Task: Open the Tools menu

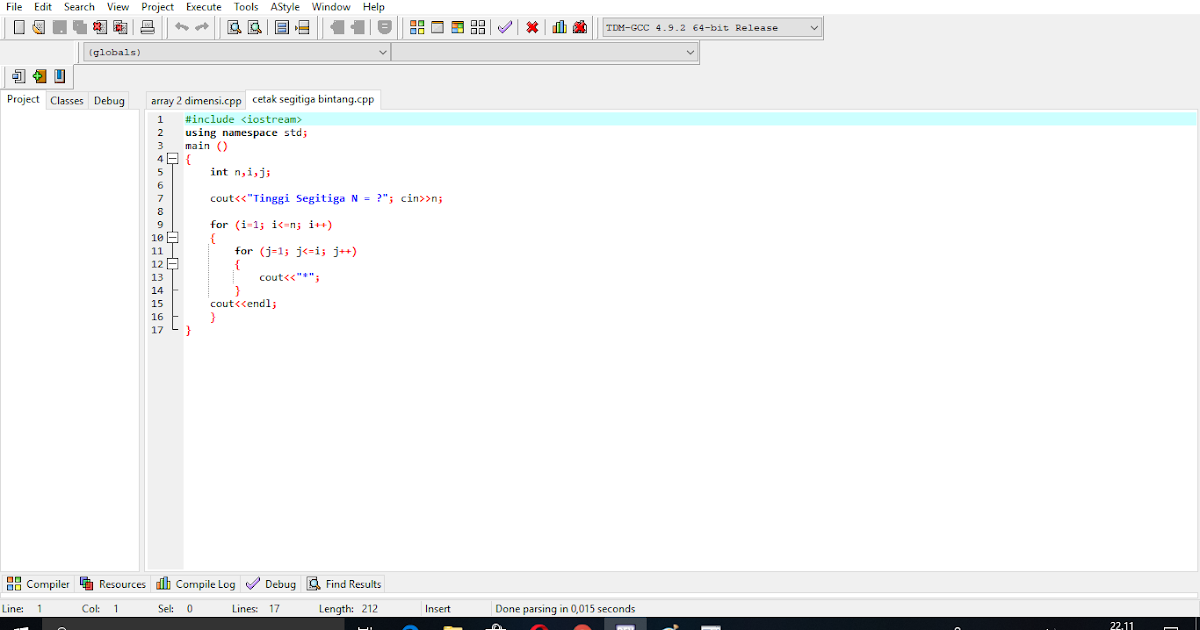Action: (246, 7)
